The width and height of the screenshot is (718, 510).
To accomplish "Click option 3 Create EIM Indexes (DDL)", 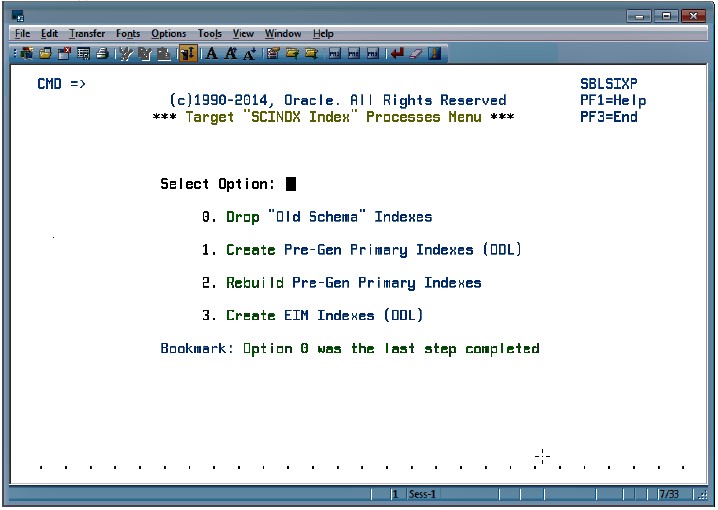I will coord(312,315).
